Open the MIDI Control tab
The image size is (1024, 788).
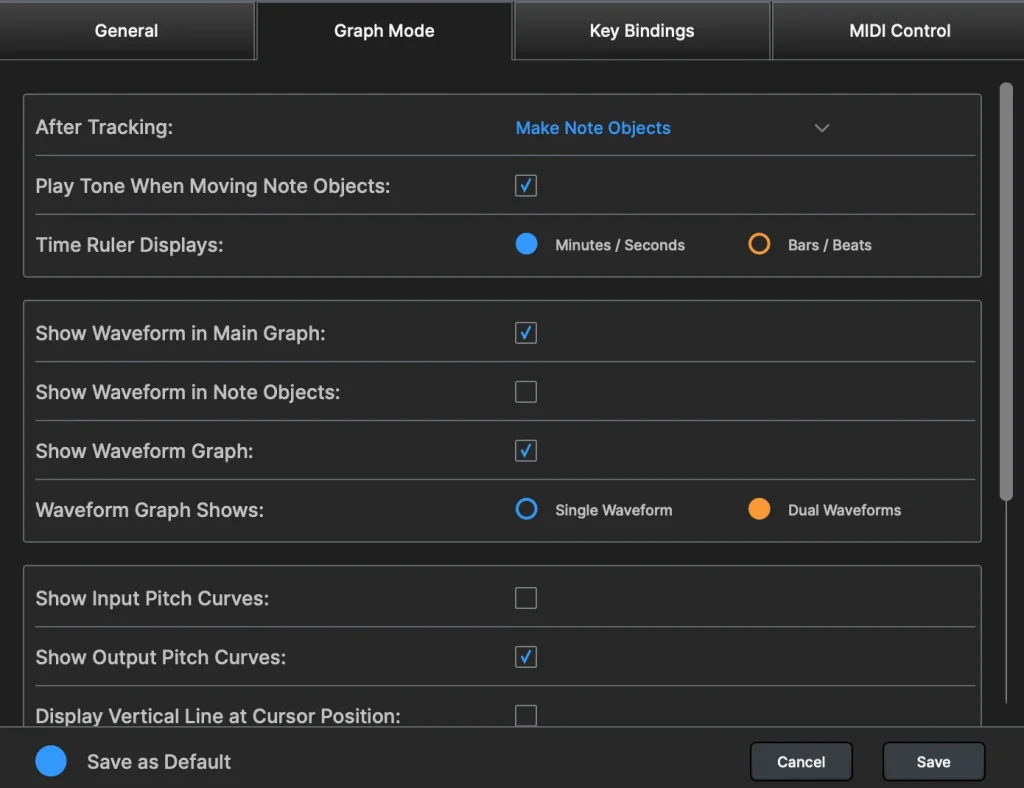899,30
